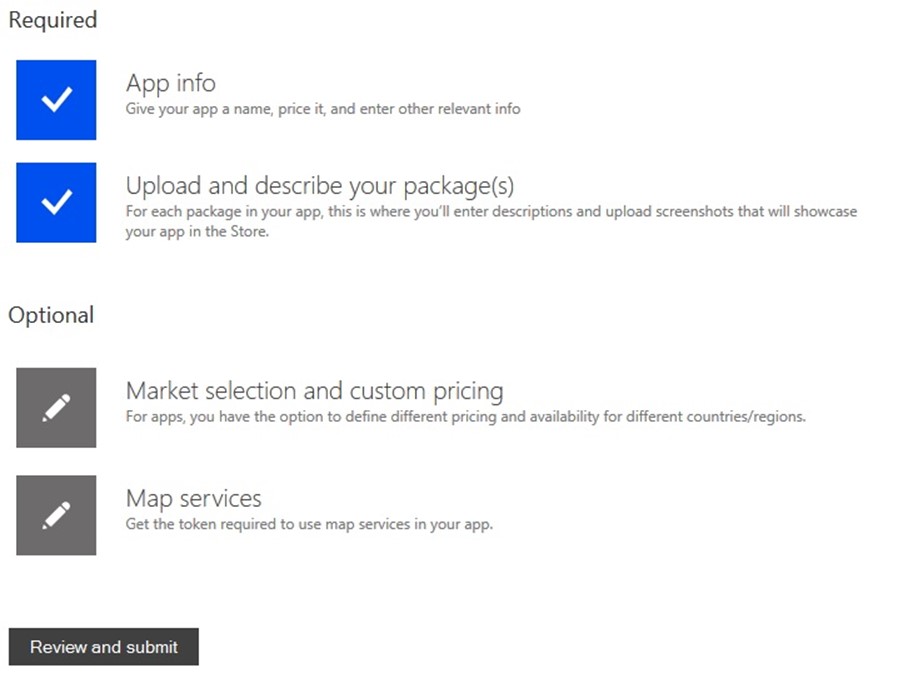
Task: Click the white checkmark glyph beside App info
Action: coord(57,99)
